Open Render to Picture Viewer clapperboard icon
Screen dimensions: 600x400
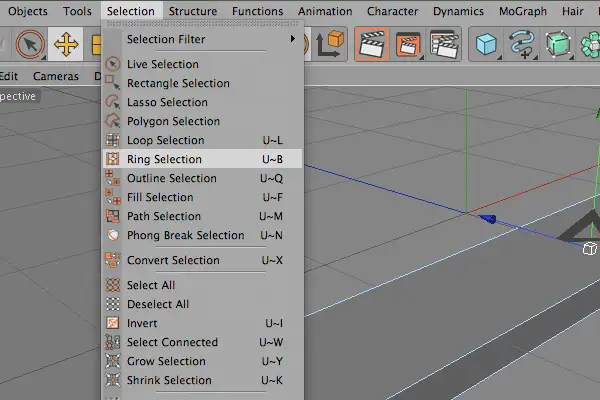(408, 44)
